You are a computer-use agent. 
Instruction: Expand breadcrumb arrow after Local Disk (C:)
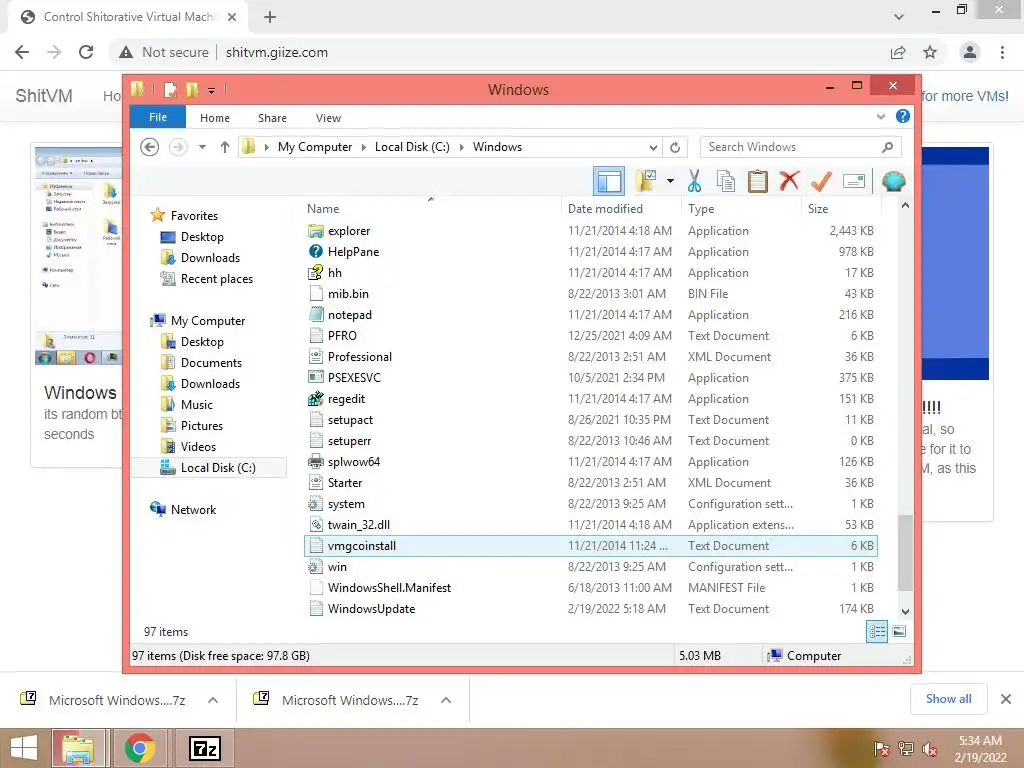[x=462, y=147]
